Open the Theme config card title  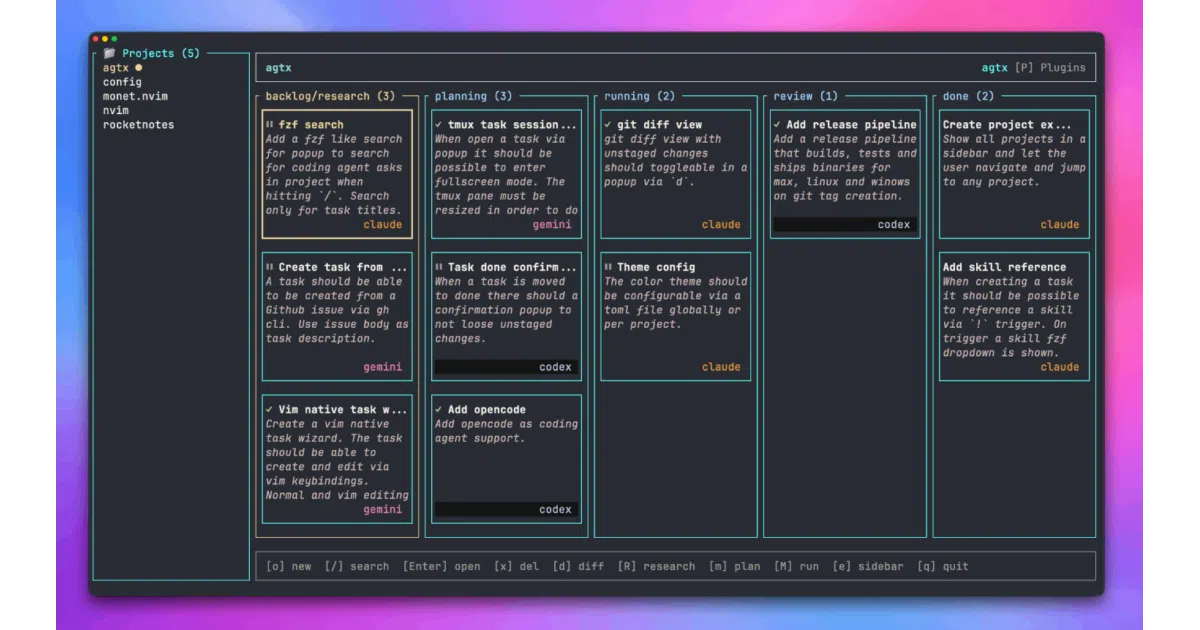click(656, 267)
